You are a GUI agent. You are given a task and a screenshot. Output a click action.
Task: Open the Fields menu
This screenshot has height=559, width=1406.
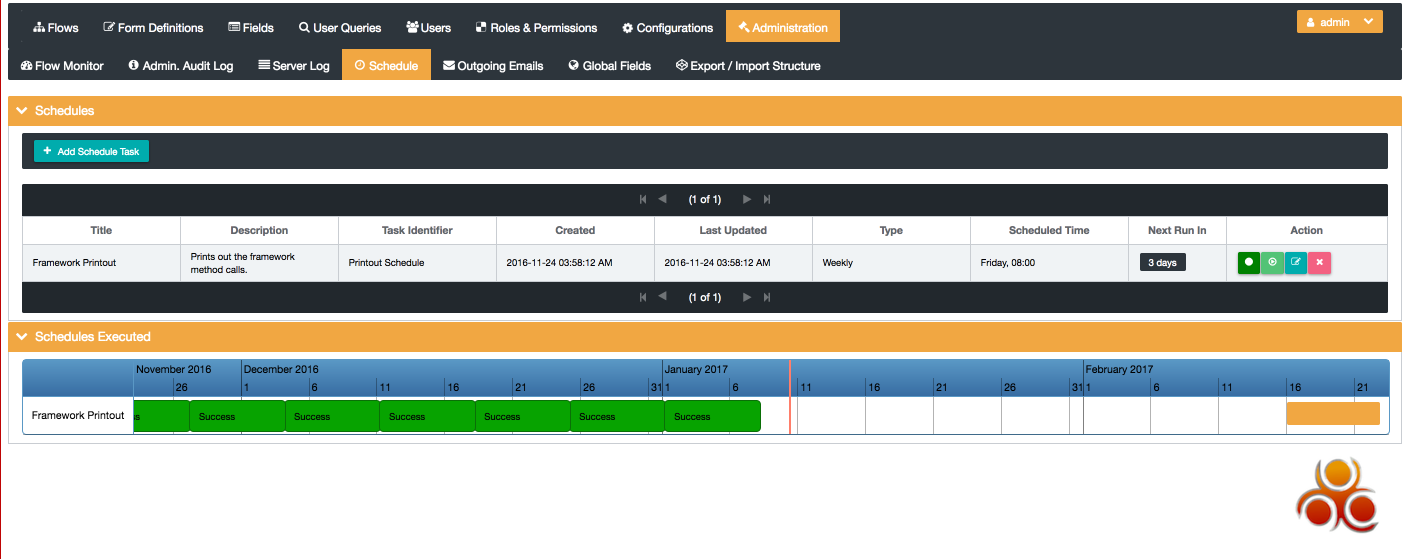(x=251, y=27)
